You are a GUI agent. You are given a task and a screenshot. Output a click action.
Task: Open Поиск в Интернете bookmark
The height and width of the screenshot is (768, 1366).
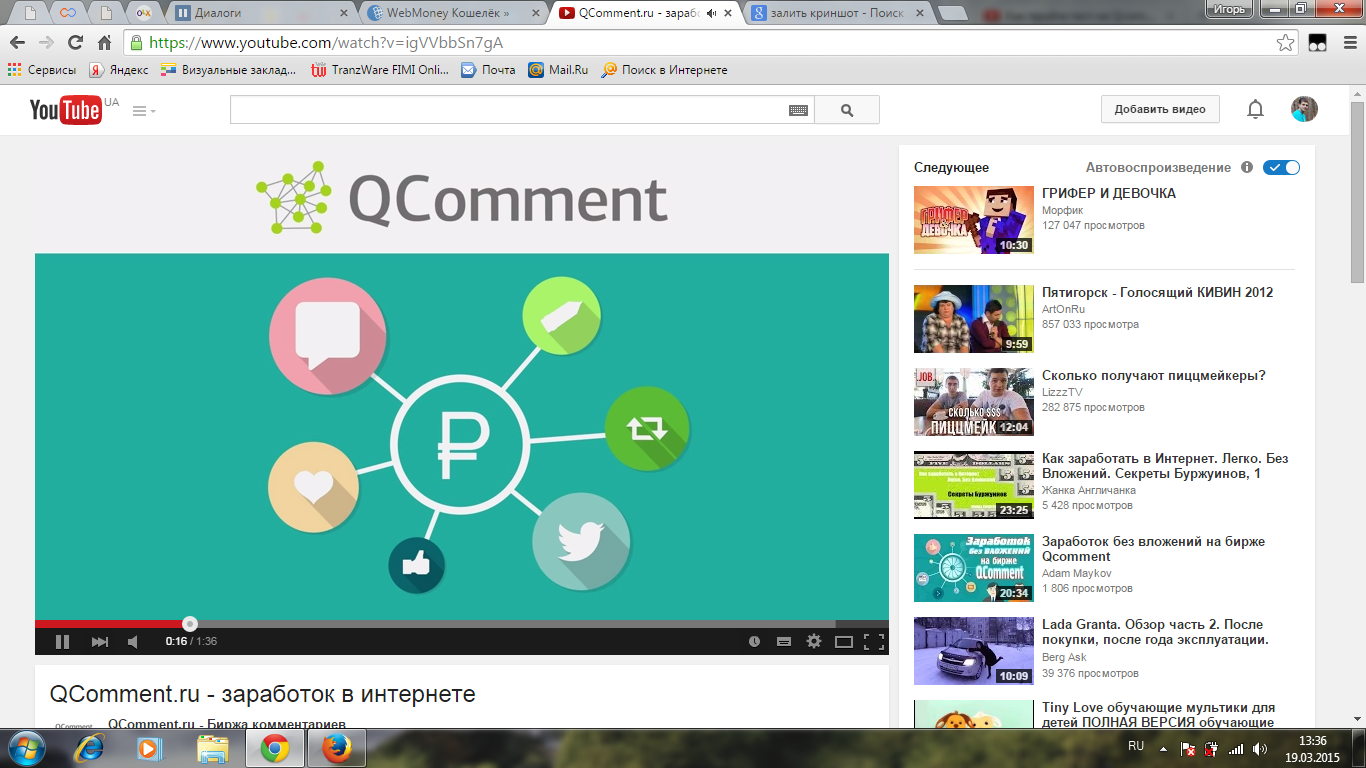(664, 70)
